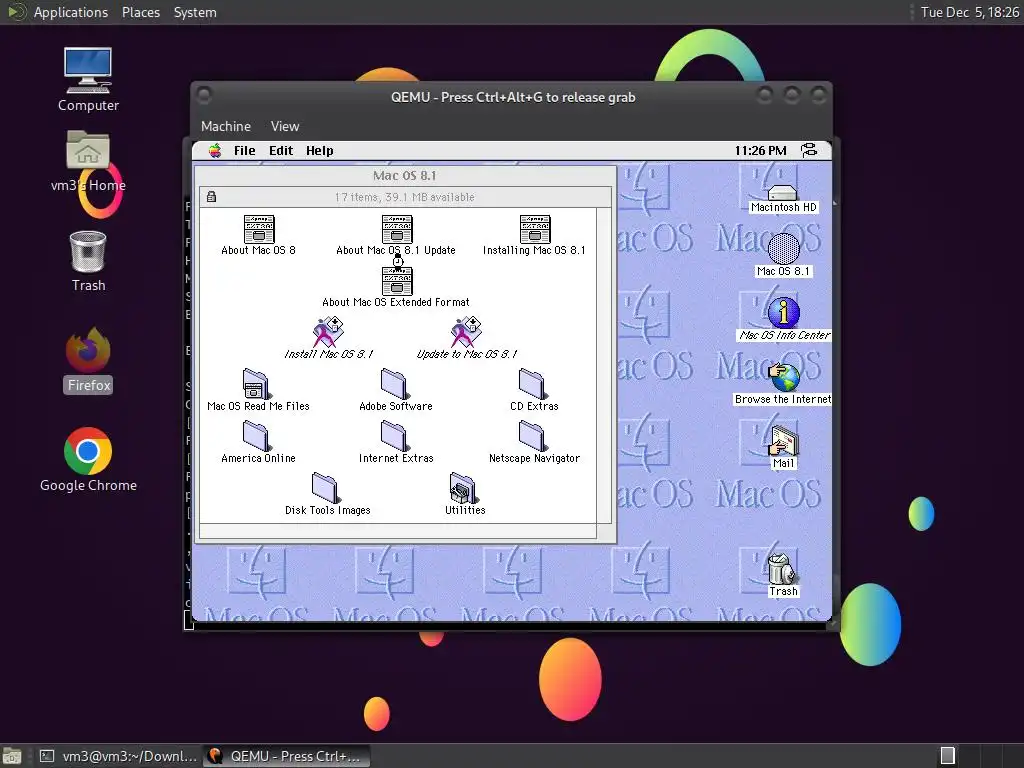Click the application switcher icon beside the clock
This screenshot has height=768, width=1024.
click(809, 151)
